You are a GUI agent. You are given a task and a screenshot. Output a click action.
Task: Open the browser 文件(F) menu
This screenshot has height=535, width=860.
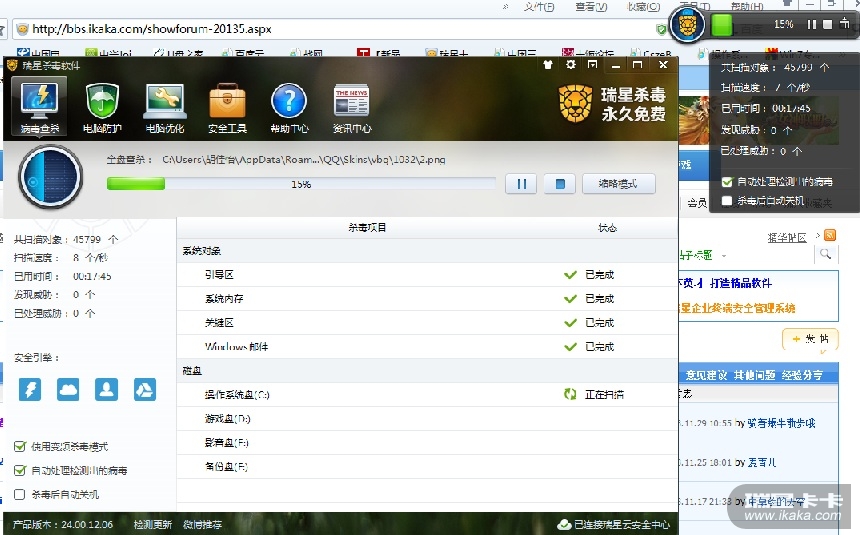point(539,7)
